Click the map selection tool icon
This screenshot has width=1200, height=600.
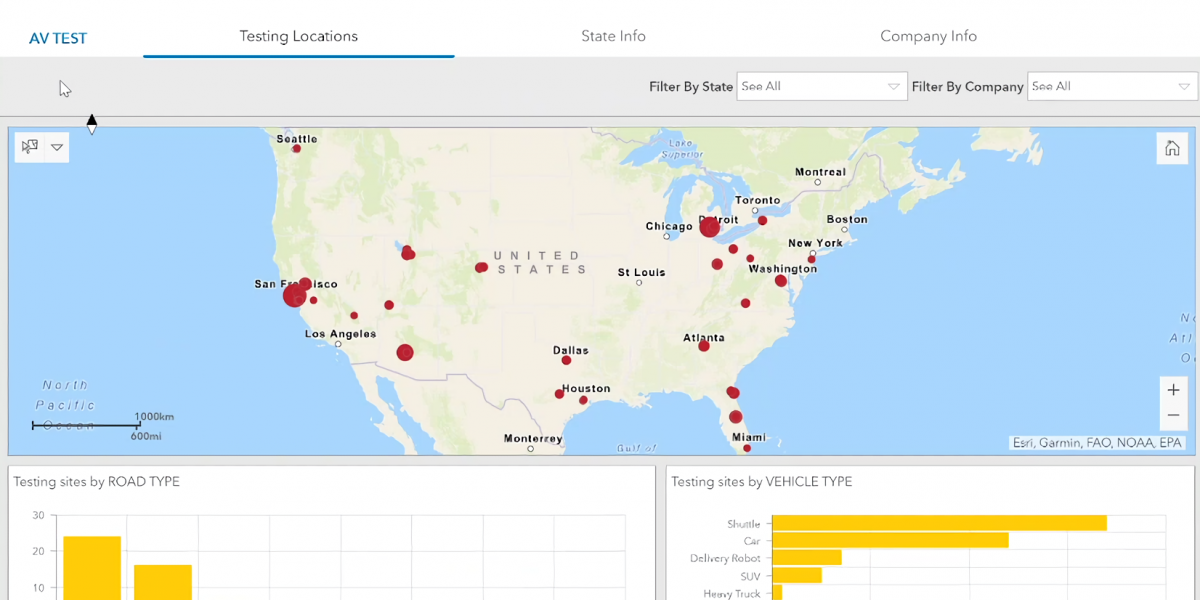(30, 147)
